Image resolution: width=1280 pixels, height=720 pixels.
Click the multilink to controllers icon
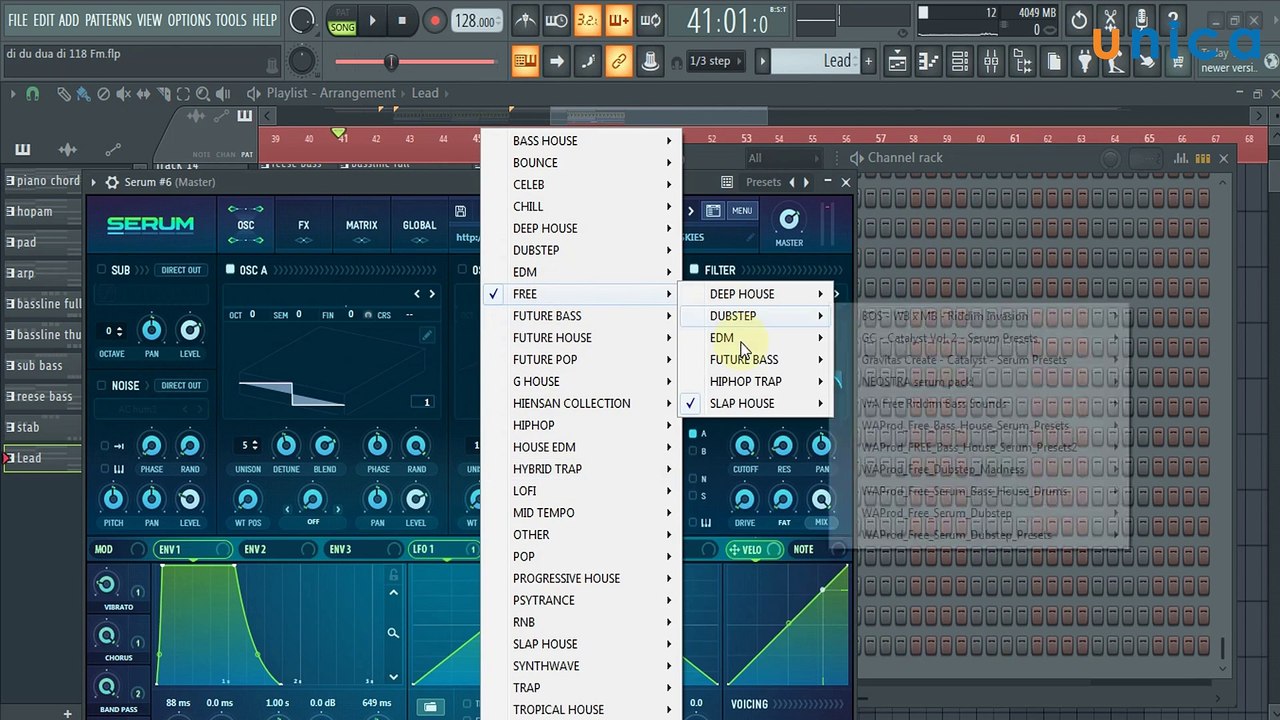650,61
